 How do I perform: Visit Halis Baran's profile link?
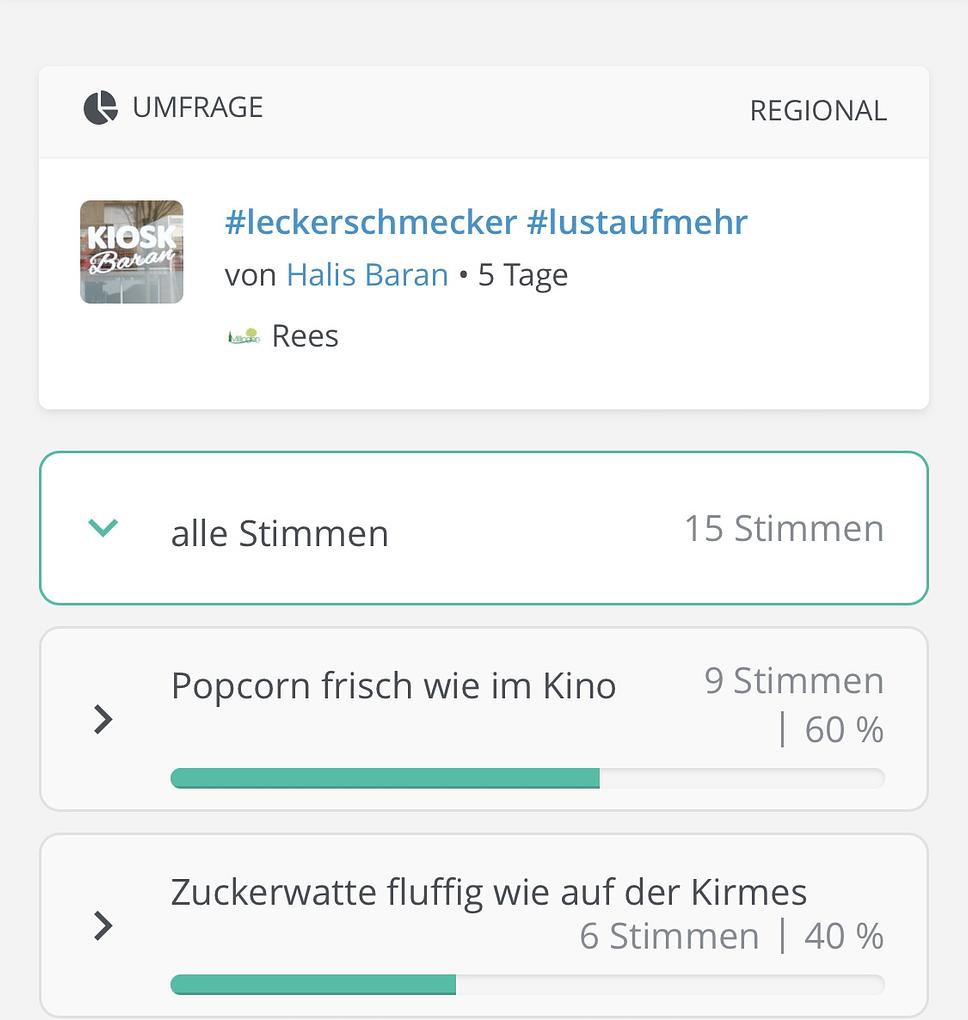click(x=367, y=275)
